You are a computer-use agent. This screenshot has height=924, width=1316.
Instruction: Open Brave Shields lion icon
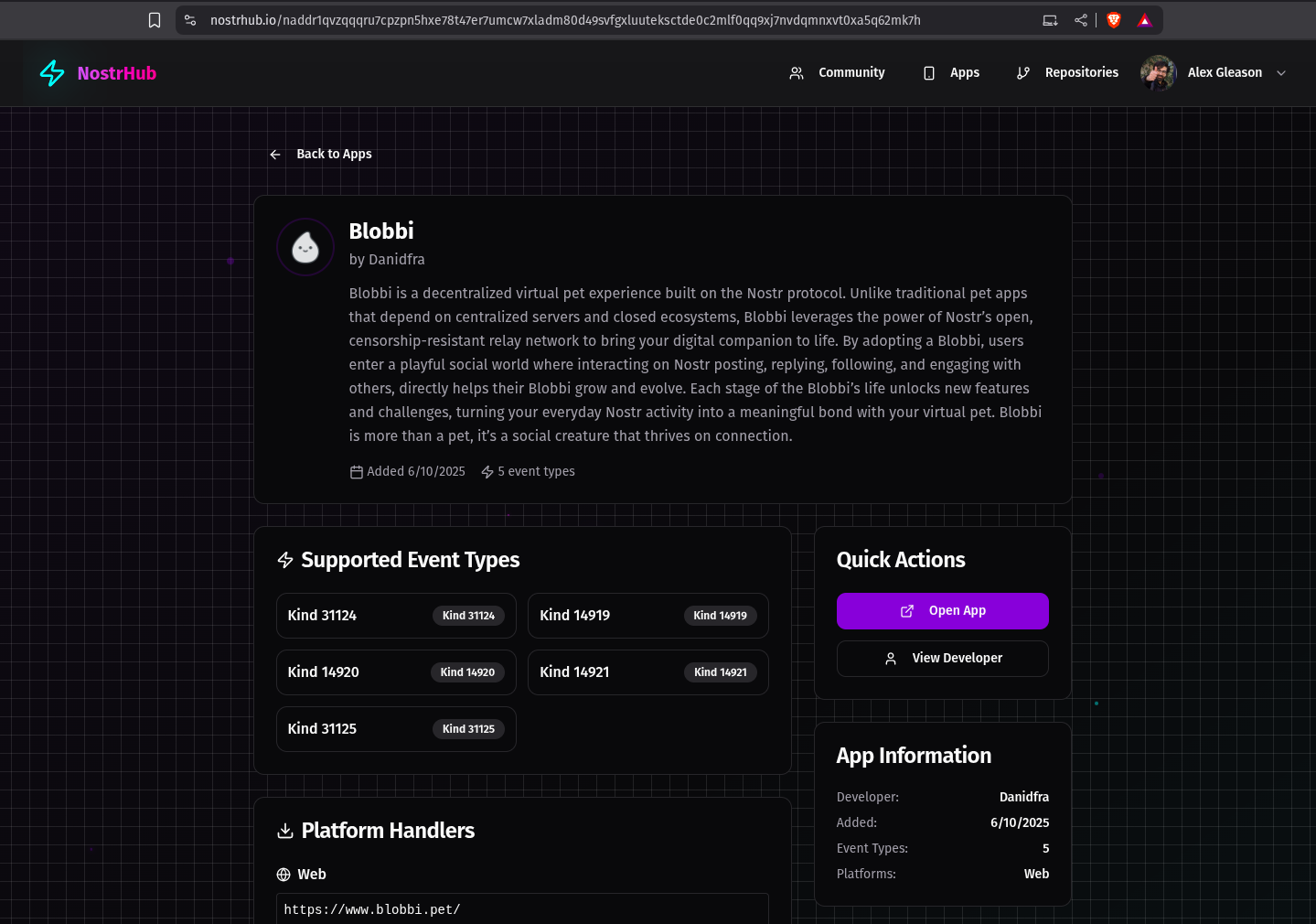click(x=1114, y=20)
